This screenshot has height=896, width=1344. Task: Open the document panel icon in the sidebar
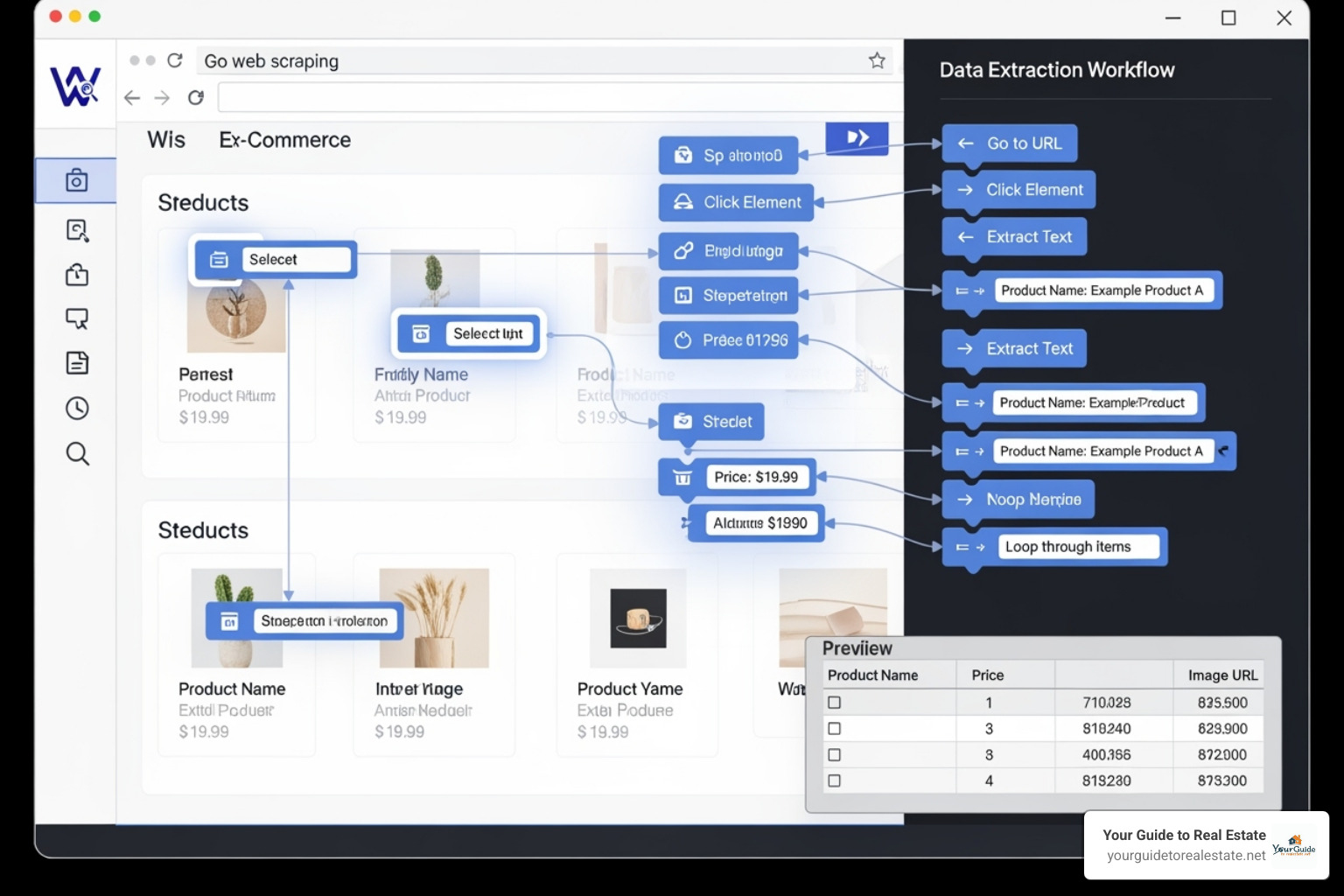click(77, 362)
